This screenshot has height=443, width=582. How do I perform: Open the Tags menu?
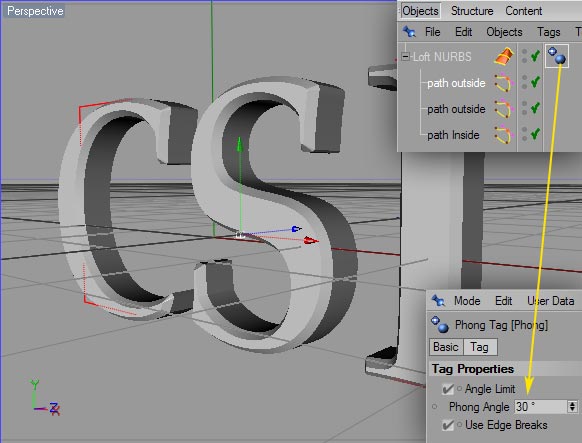[548, 32]
